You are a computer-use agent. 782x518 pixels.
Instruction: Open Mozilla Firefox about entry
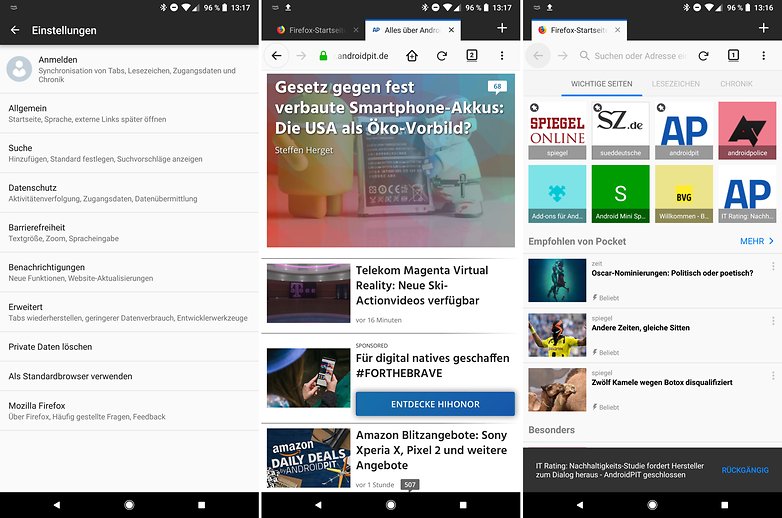pyautogui.click(x=129, y=411)
